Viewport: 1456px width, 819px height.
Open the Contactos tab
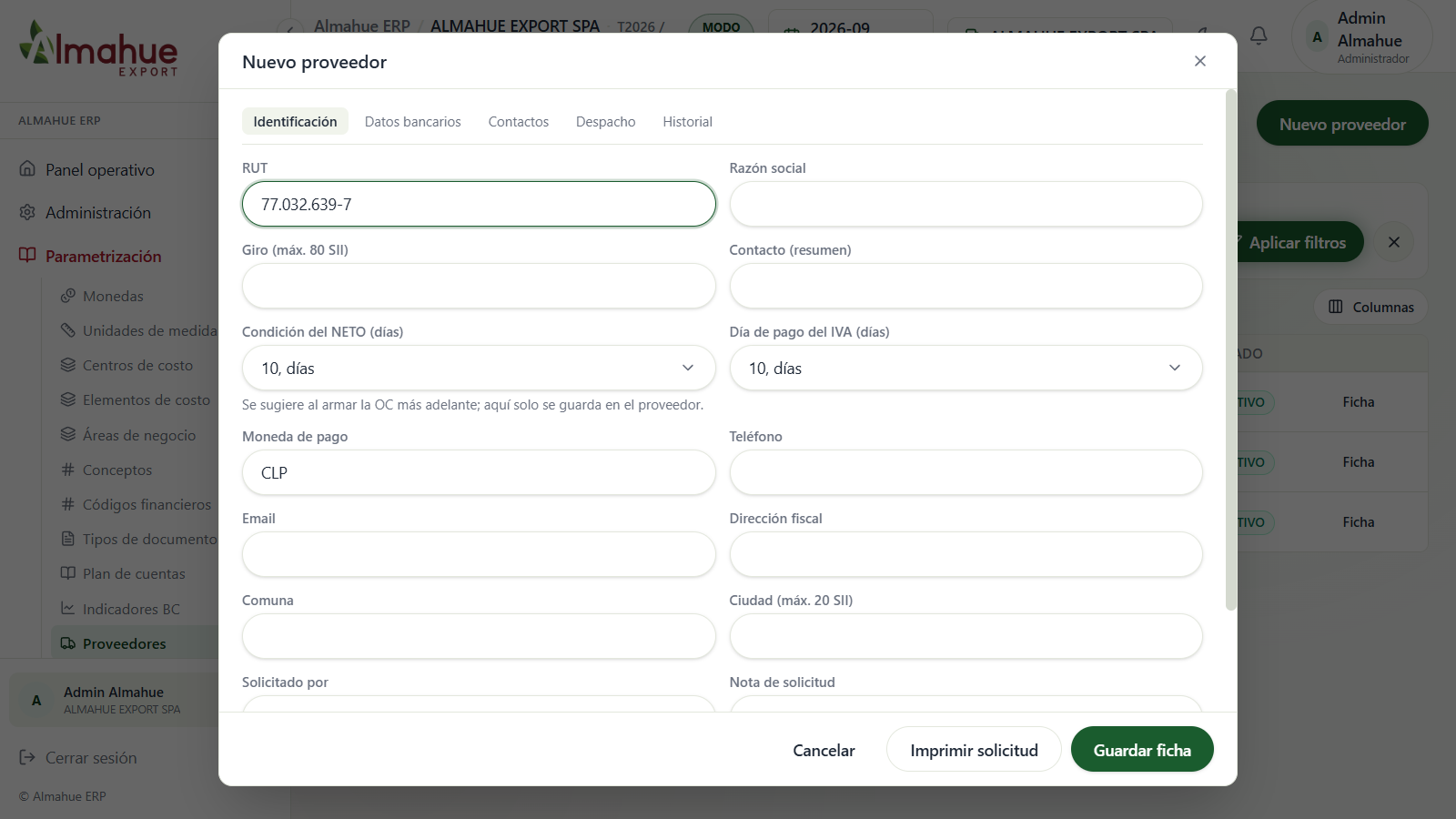click(518, 121)
